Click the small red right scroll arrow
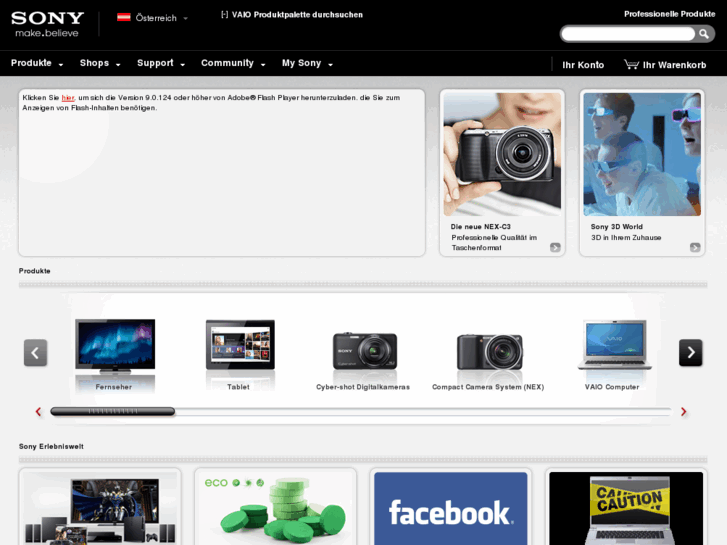 click(683, 411)
